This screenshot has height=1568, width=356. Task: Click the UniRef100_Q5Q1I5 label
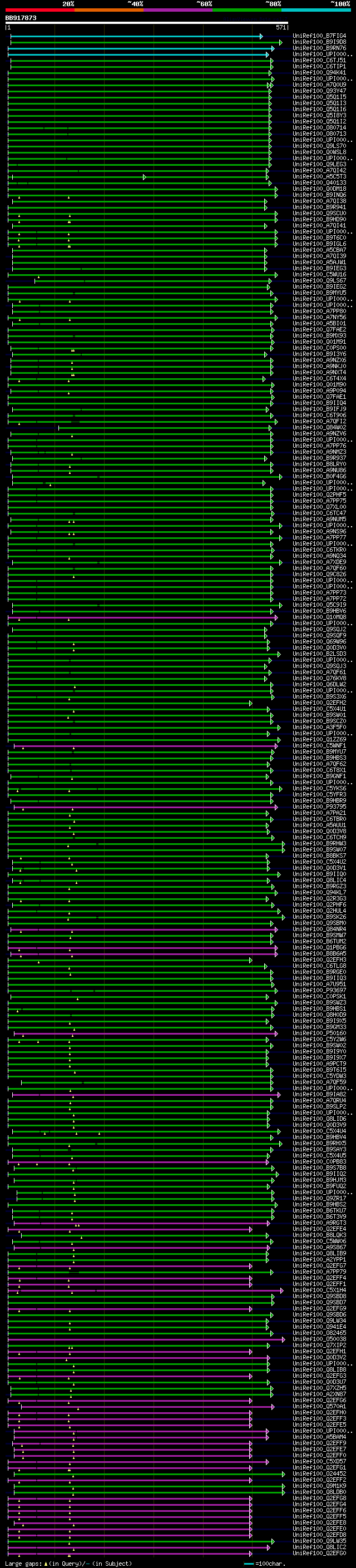tap(319, 97)
